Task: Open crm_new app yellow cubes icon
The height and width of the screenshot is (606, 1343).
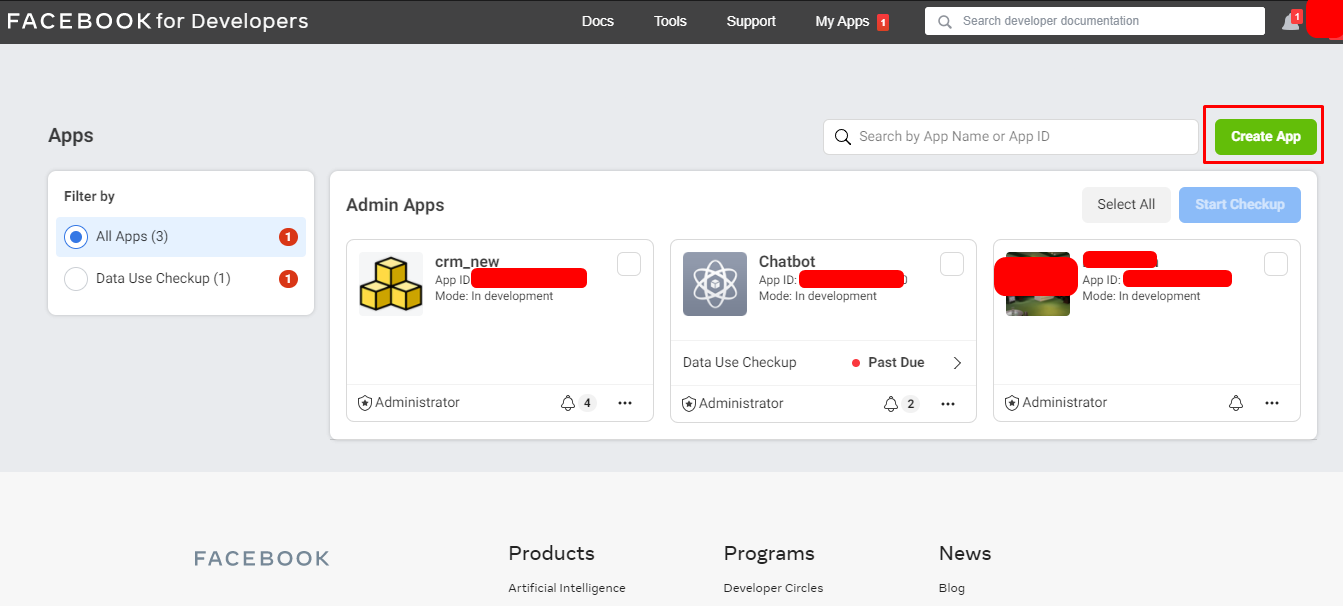Action: click(390, 284)
